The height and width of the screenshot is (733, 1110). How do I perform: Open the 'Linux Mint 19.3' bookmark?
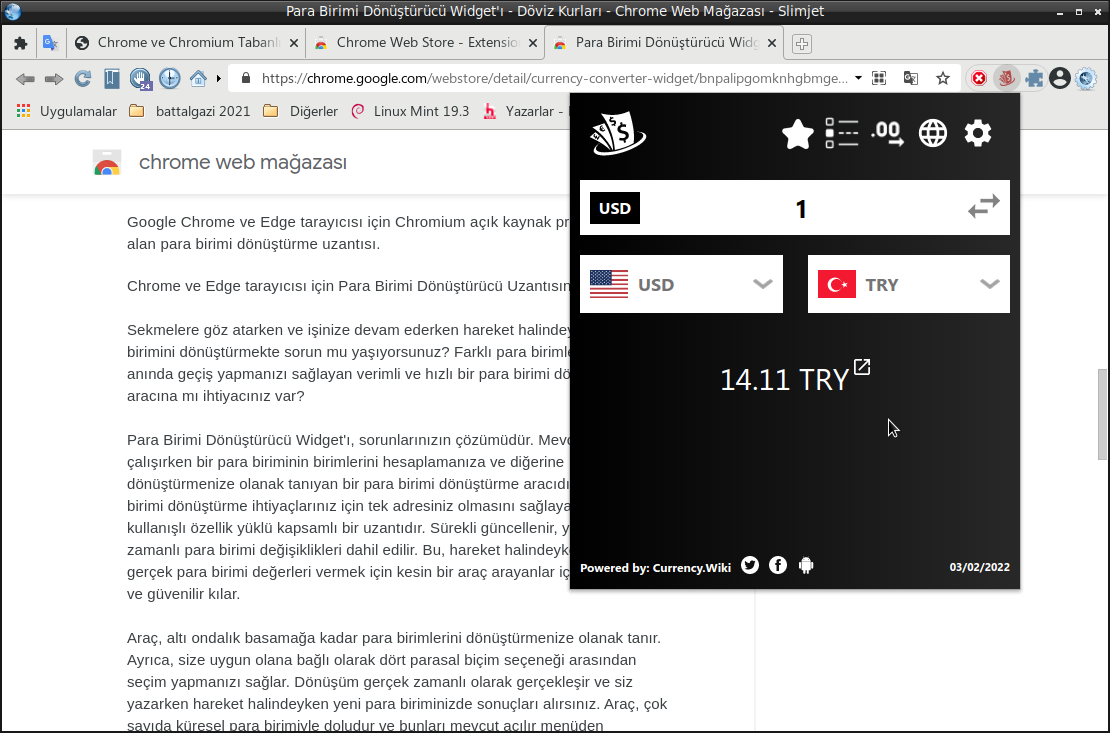click(x=411, y=111)
